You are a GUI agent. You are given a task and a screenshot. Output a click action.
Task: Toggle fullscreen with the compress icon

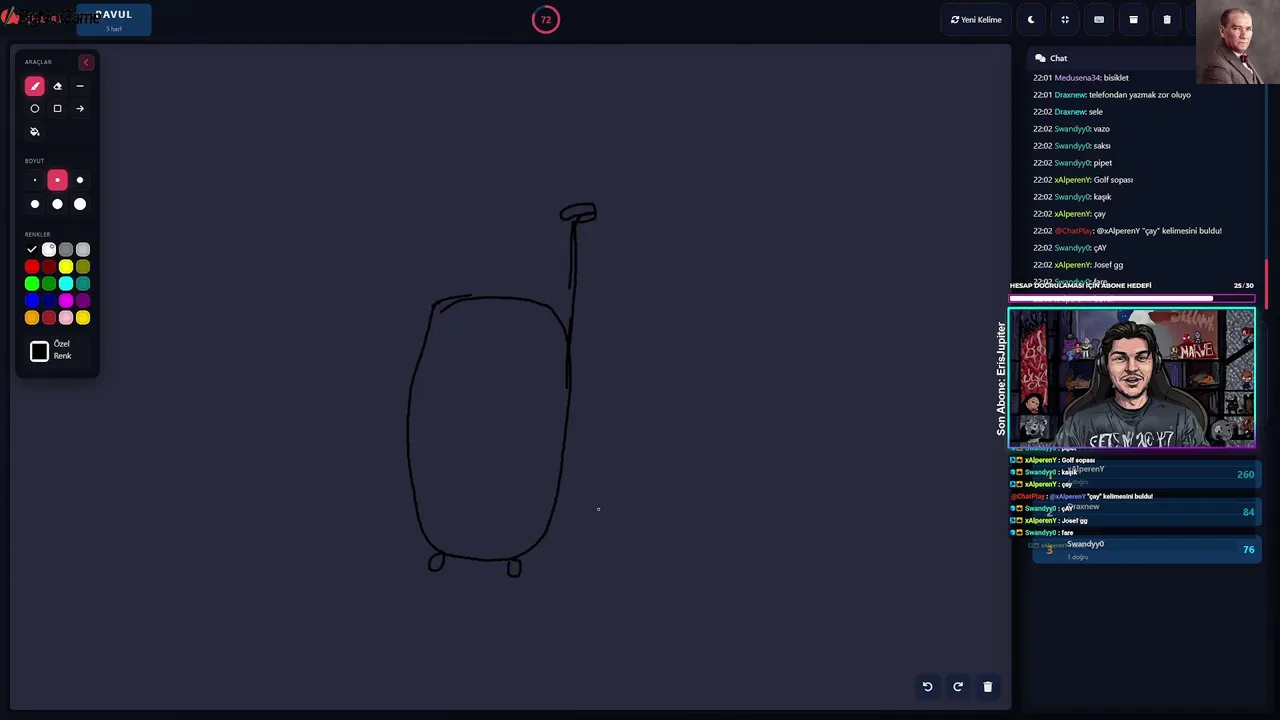(x=1065, y=19)
